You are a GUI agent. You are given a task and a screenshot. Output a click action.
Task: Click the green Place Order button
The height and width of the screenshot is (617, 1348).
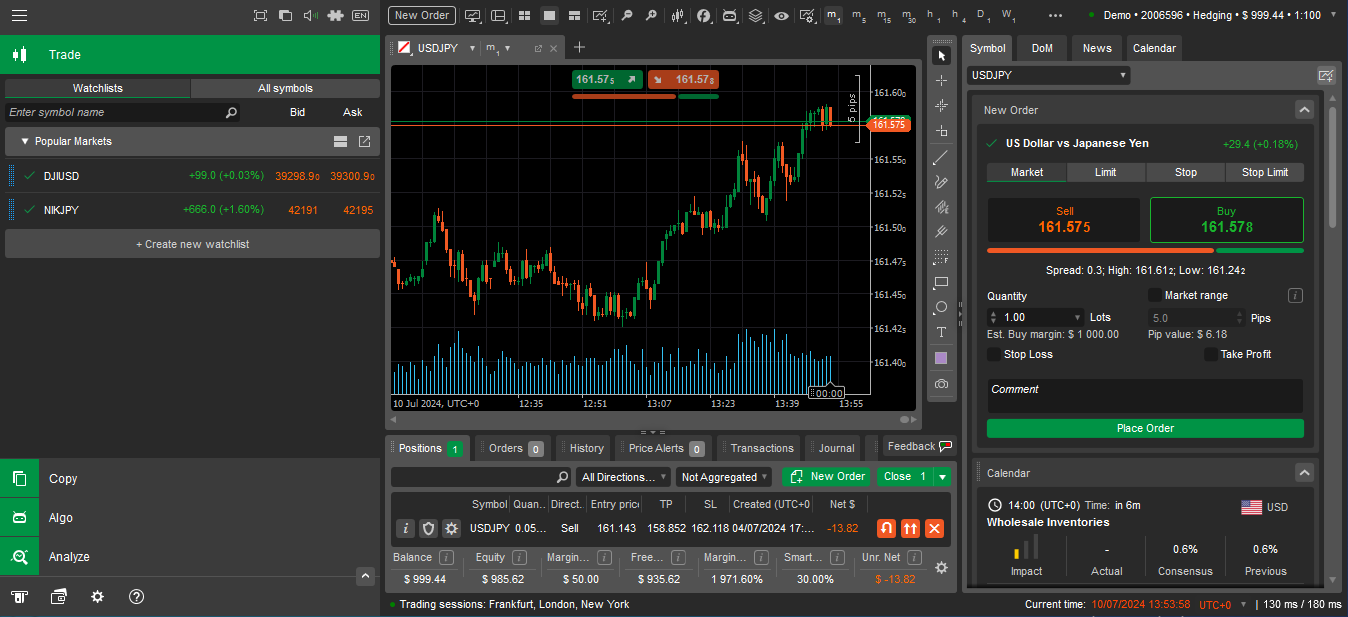(x=1144, y=428)
